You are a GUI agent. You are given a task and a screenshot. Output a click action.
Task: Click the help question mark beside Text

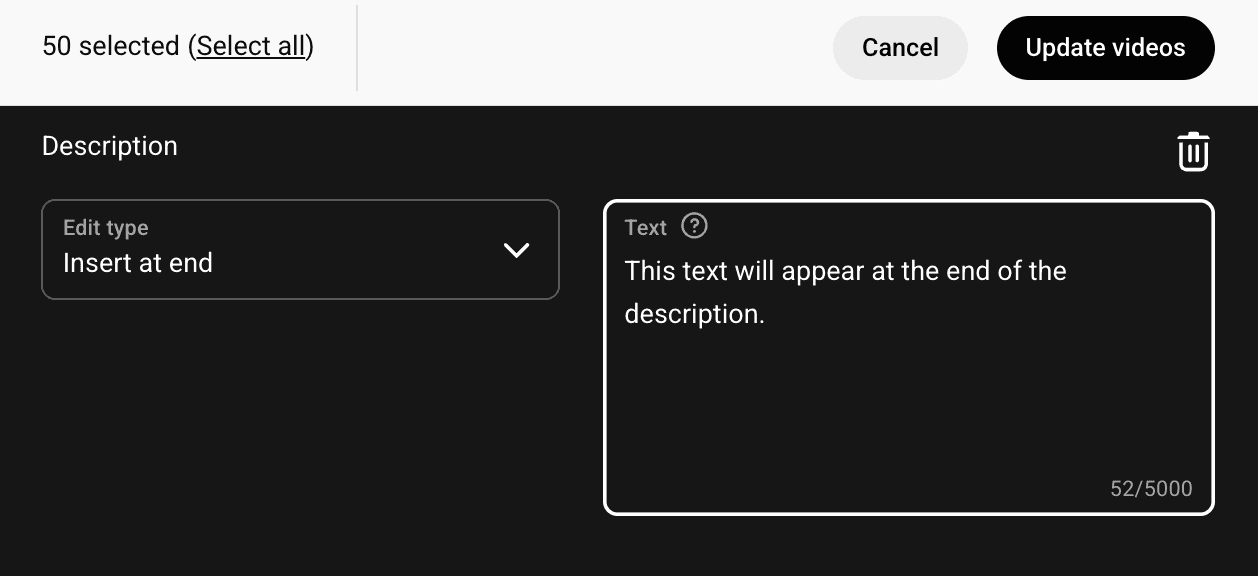click(694, 226)
